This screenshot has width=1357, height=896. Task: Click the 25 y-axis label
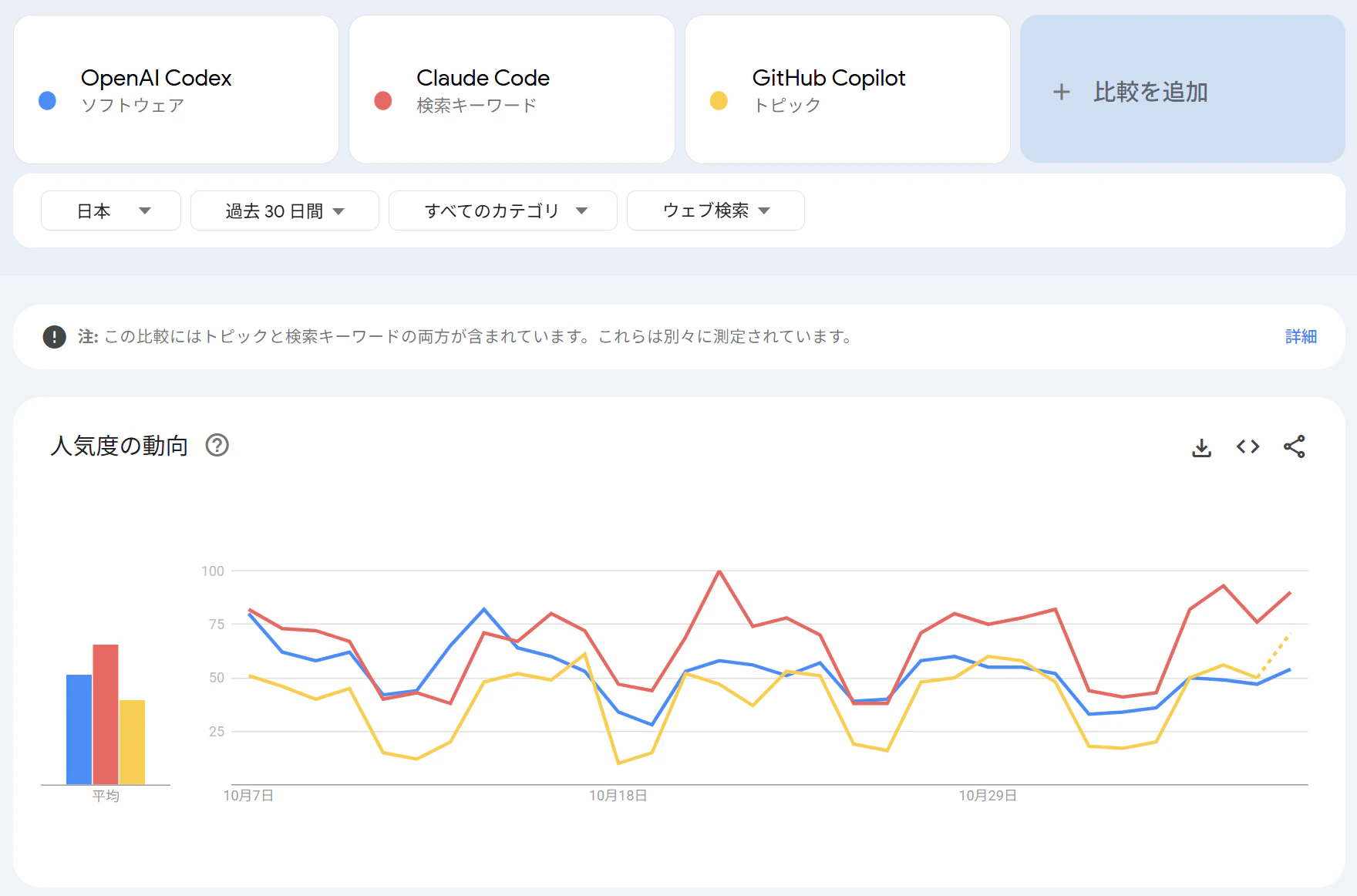point(217,732)
